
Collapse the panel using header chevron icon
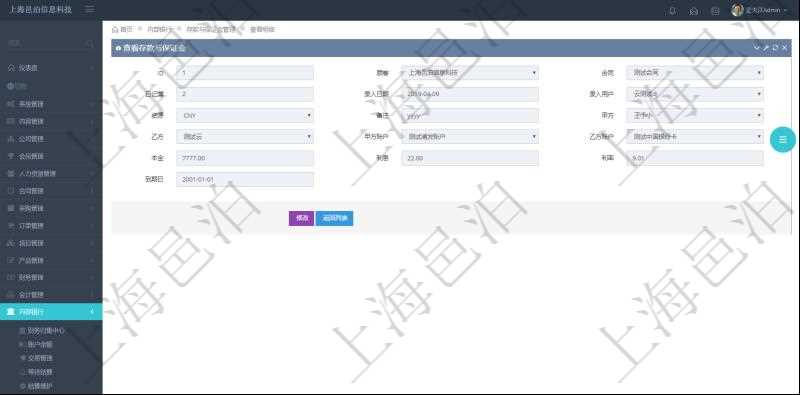click(x=757, y=47)
